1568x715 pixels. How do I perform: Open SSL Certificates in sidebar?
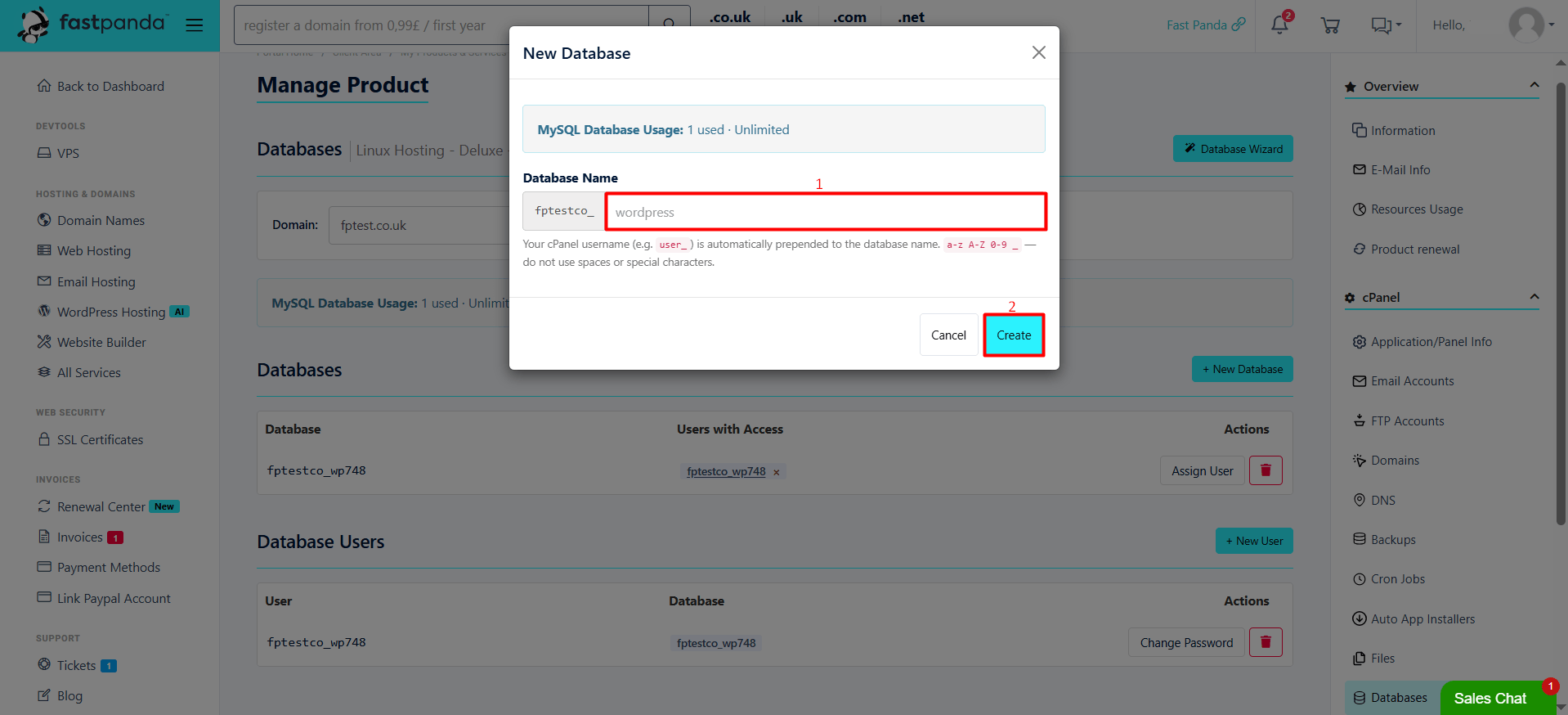pyautogui.click(x=90, y=439)
